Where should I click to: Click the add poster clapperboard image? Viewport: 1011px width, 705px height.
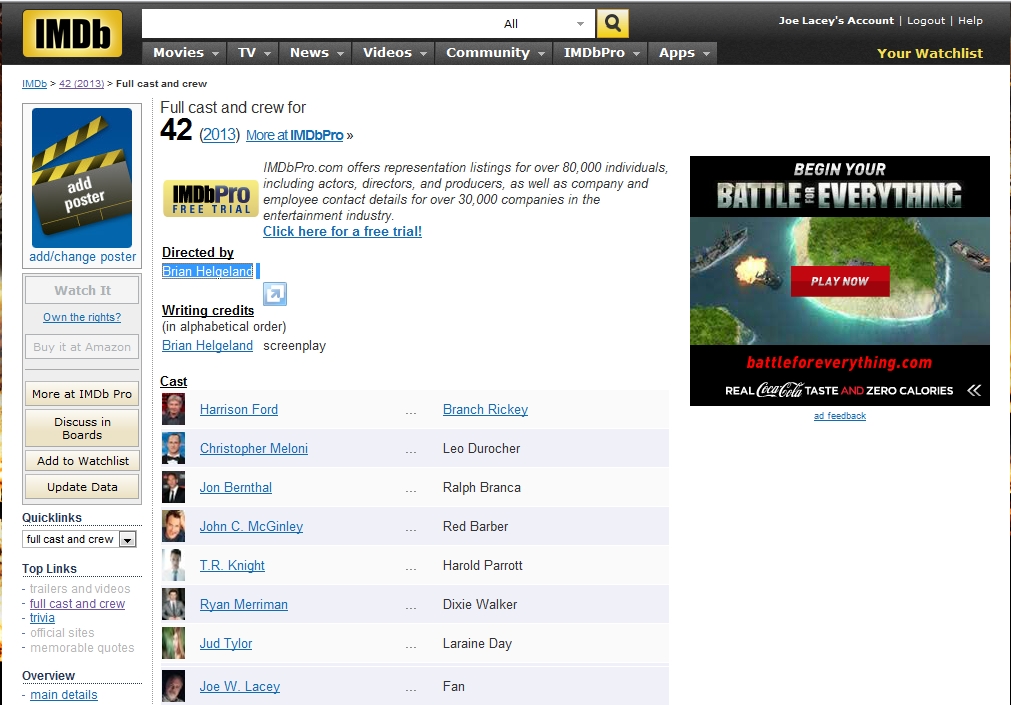tap(82, 177)
